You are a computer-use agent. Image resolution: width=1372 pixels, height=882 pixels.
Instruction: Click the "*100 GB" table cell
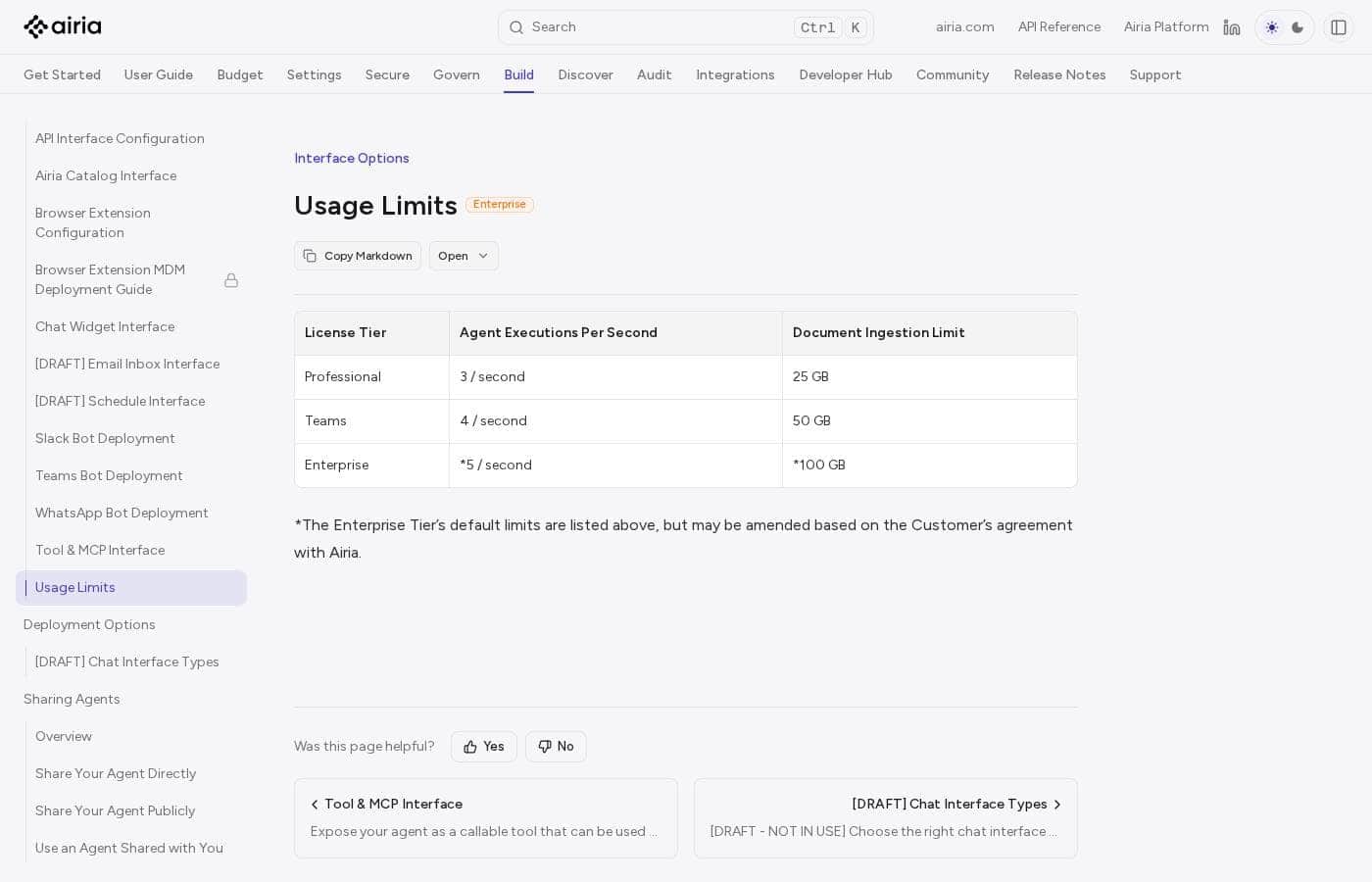click(929, 465)
